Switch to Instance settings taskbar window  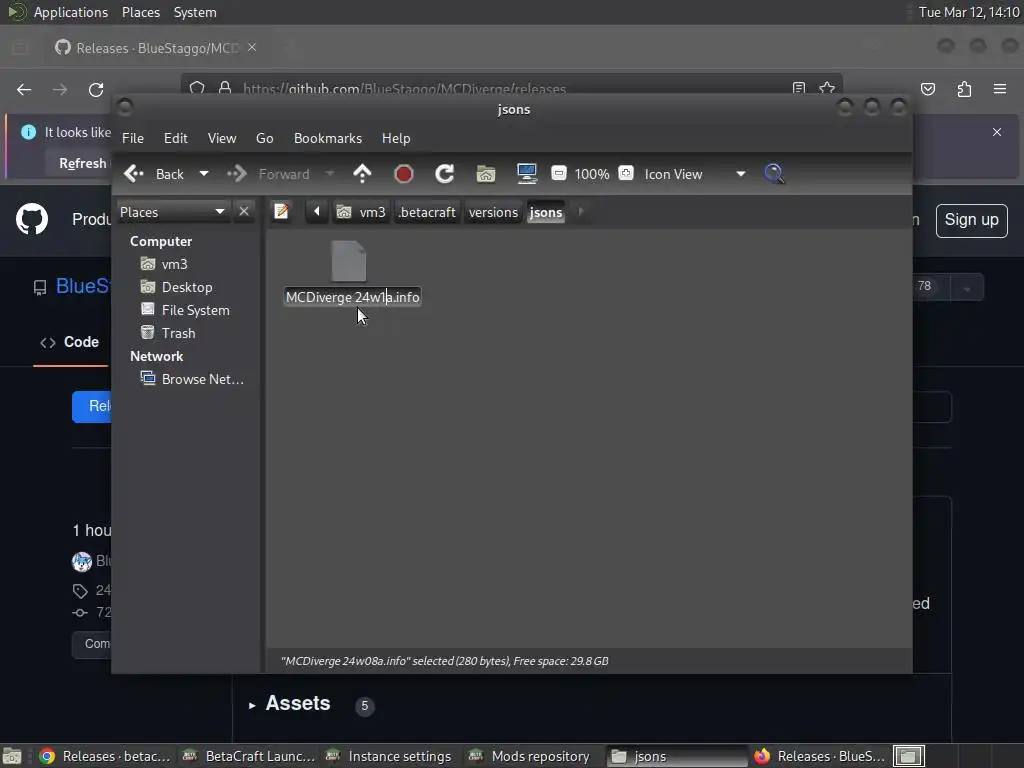[389, 756]
